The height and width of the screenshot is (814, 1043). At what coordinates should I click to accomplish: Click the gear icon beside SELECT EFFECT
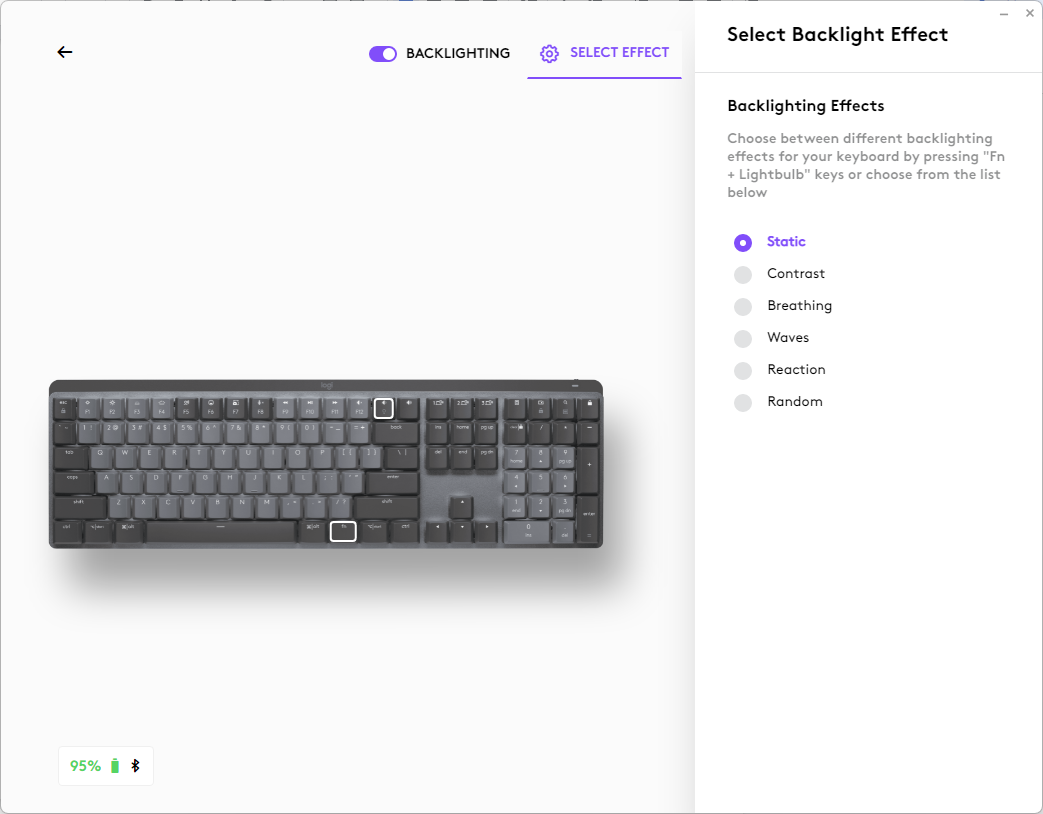[549, 54]
